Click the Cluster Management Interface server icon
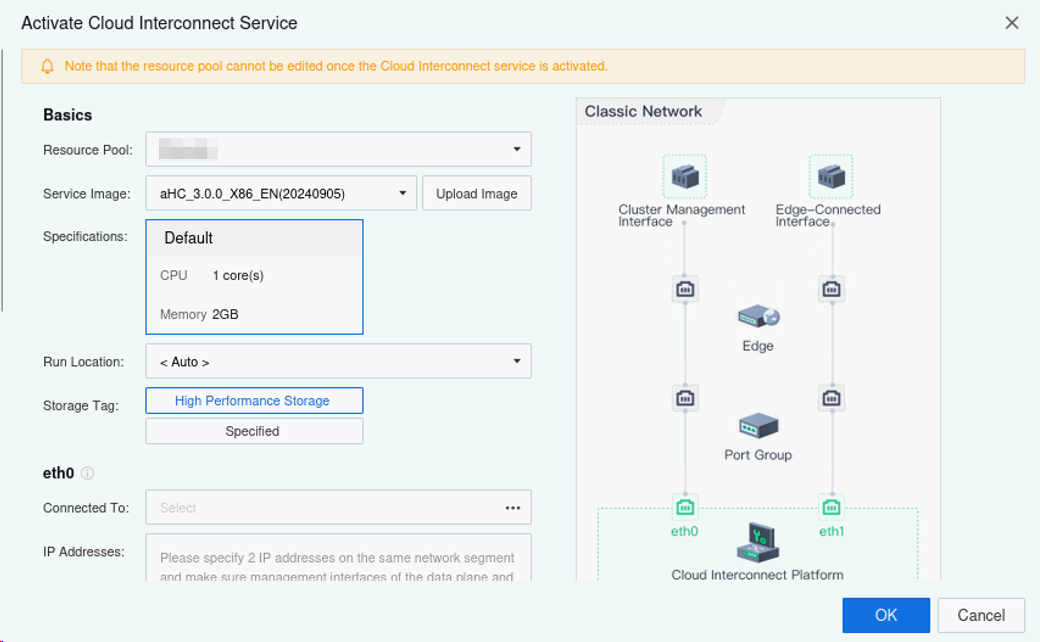Viewport: 1040px width, 642px height. (x=685, y=176)
